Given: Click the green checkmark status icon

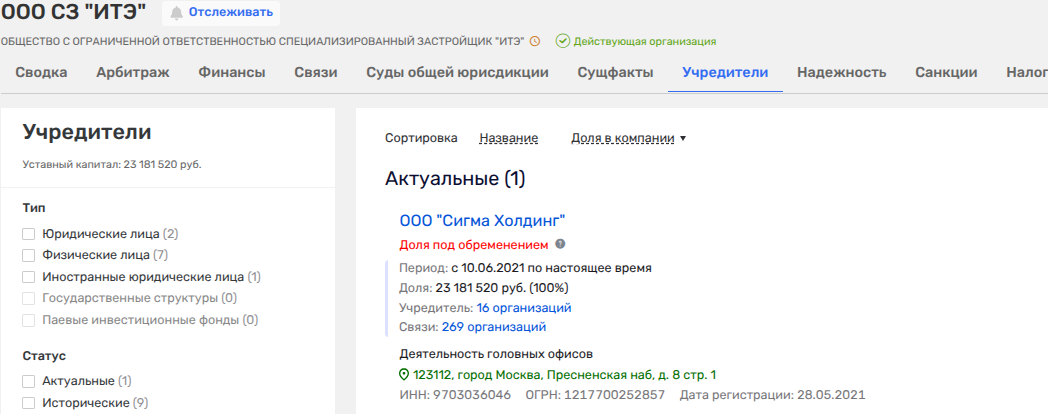Looking at the screenshot, I should (x=563, y=42).
